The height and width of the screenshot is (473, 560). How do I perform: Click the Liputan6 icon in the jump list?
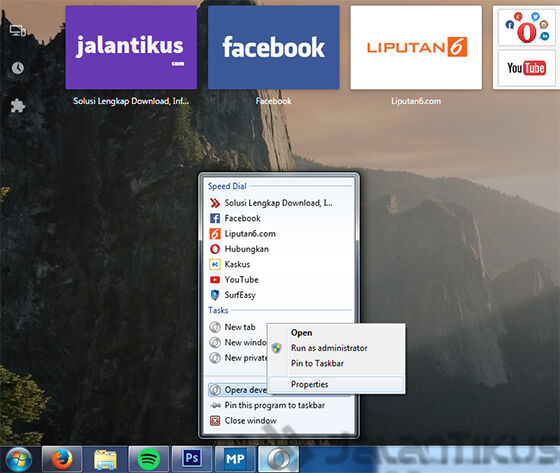pyautogui.click(x=215, y=234)
